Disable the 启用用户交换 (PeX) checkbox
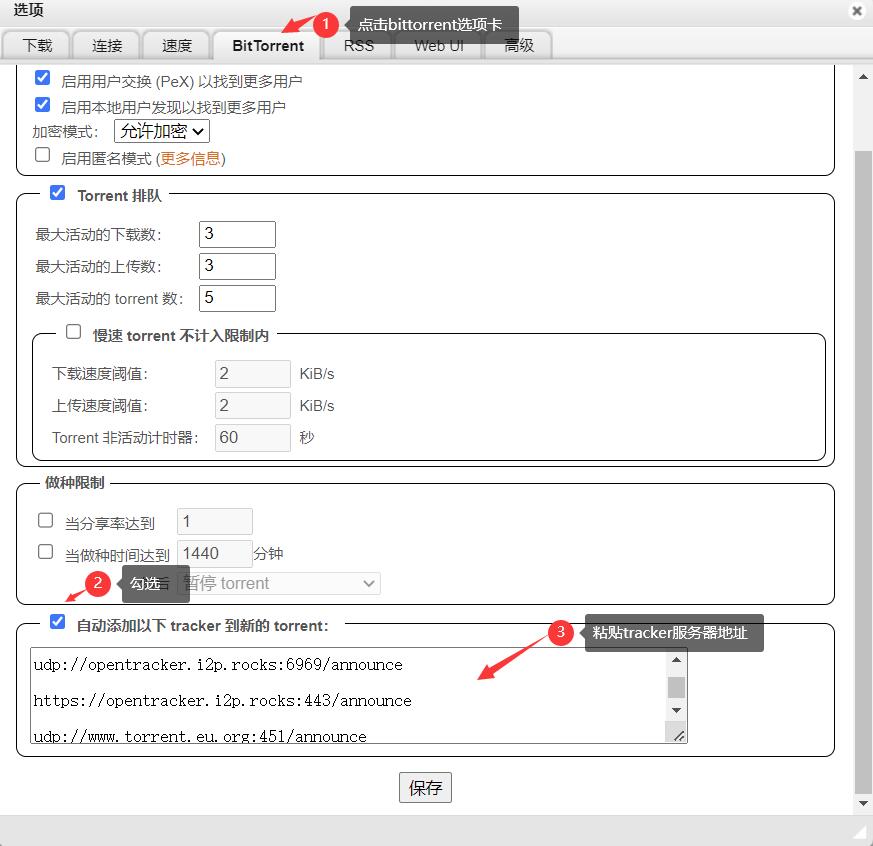Viewport: 873px width, 846px height. (42, 77)
